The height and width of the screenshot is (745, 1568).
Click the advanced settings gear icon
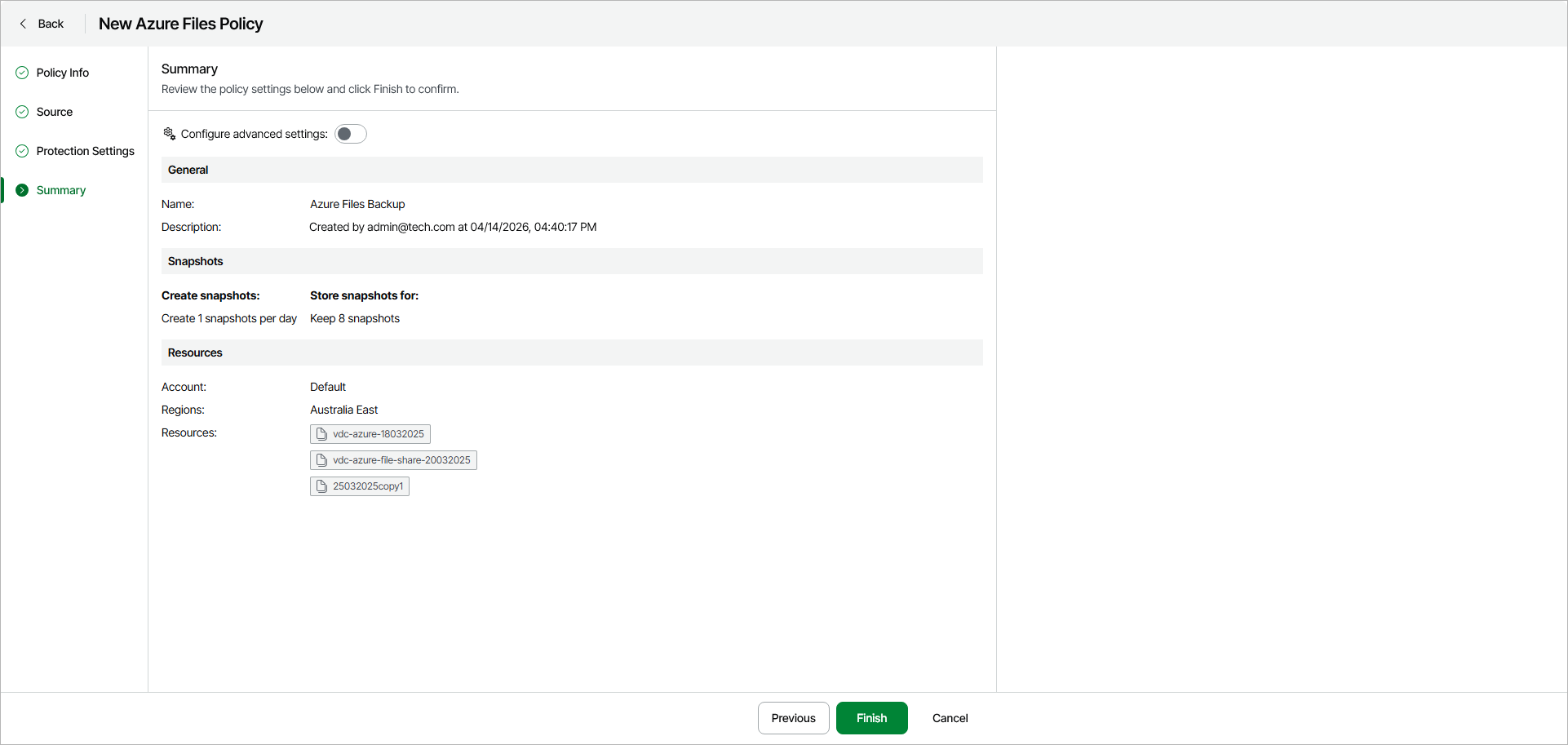tap(170, 134)
